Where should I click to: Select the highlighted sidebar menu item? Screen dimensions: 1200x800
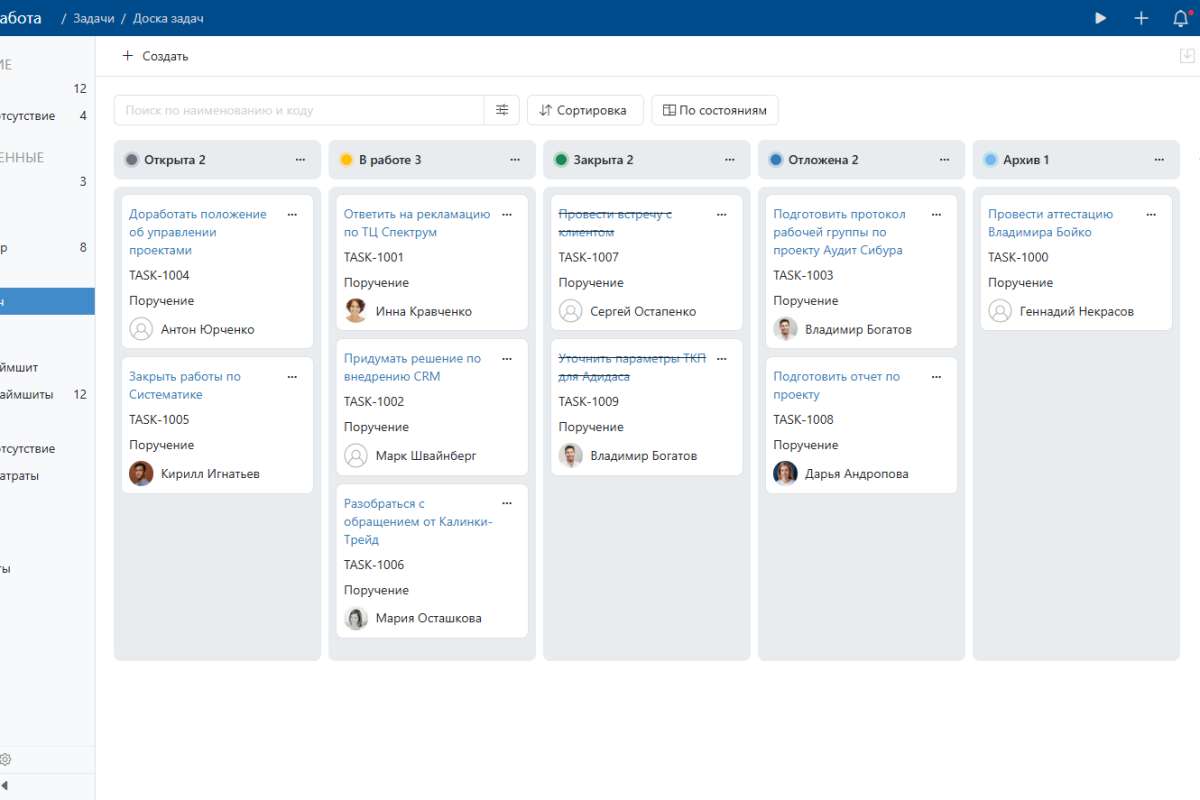coord(47,301)
